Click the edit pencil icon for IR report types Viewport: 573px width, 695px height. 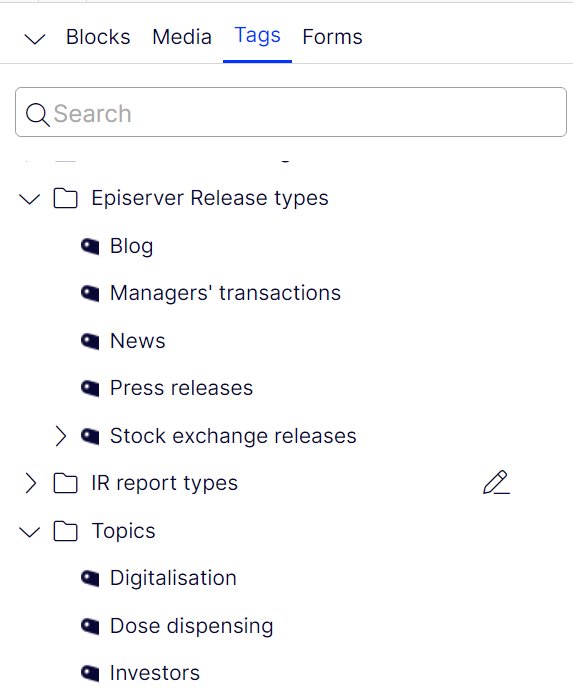(x=496, y=482)
